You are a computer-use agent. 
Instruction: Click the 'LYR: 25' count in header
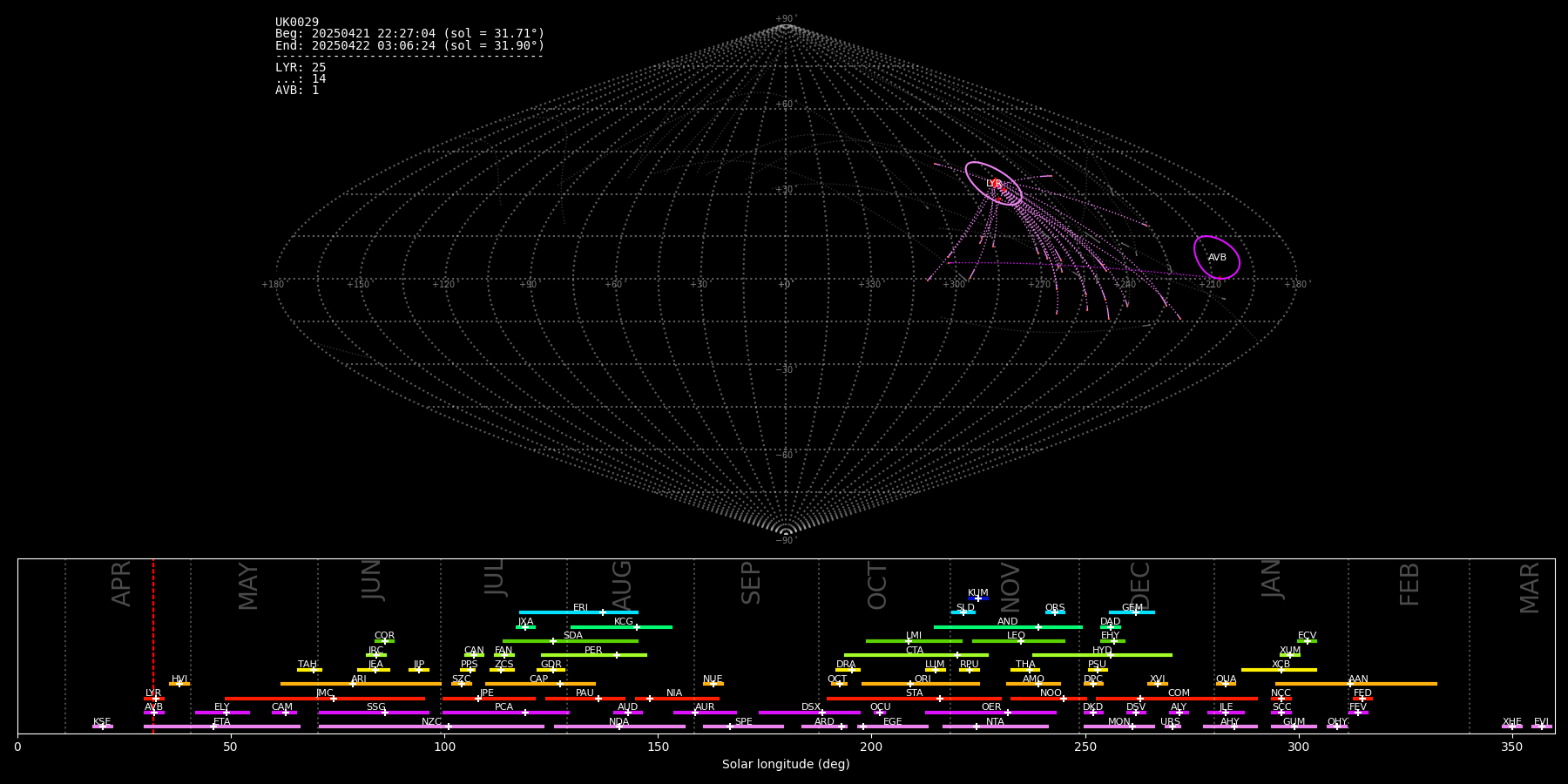[301, 67]
